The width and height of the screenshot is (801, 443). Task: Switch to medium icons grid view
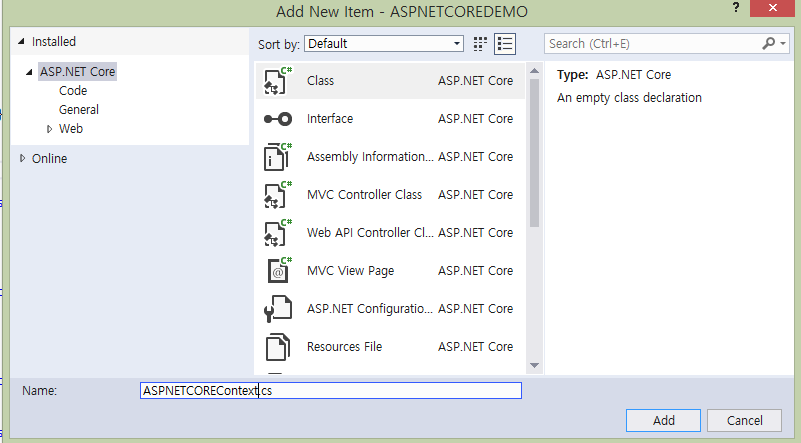(x=480, y=44)
